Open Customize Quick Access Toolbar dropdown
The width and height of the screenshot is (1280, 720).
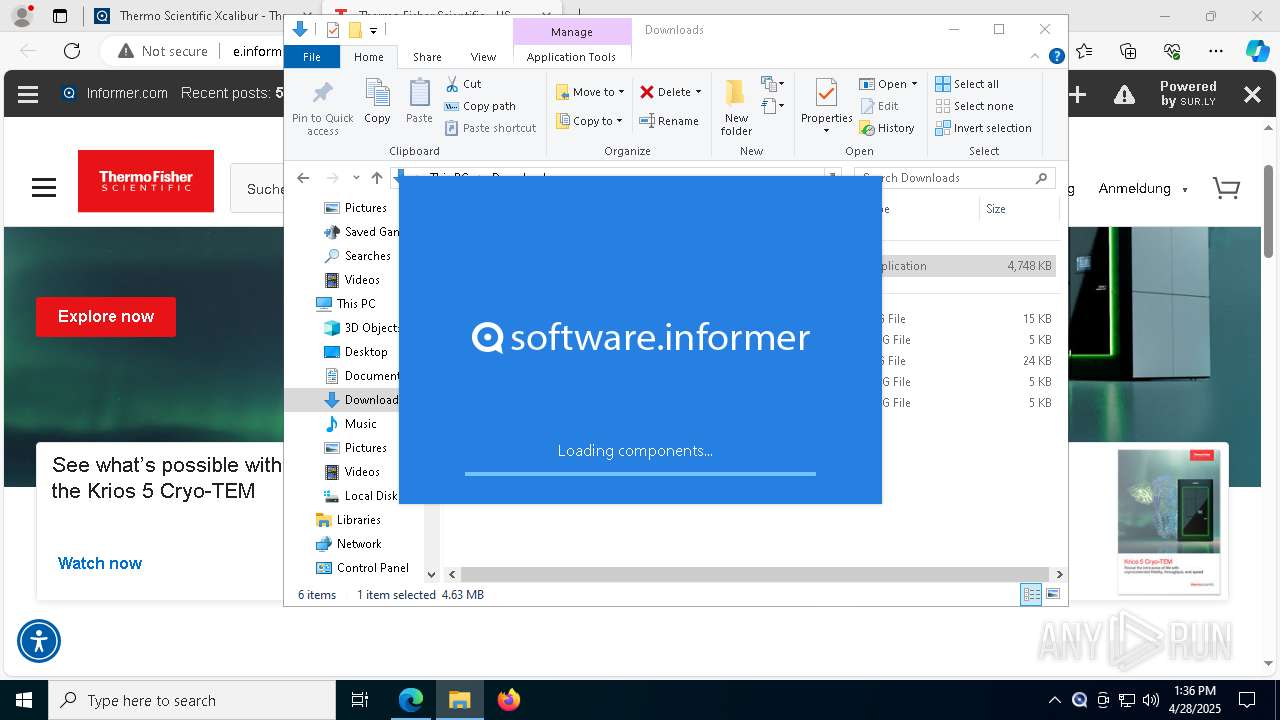(x=373, y=31)
